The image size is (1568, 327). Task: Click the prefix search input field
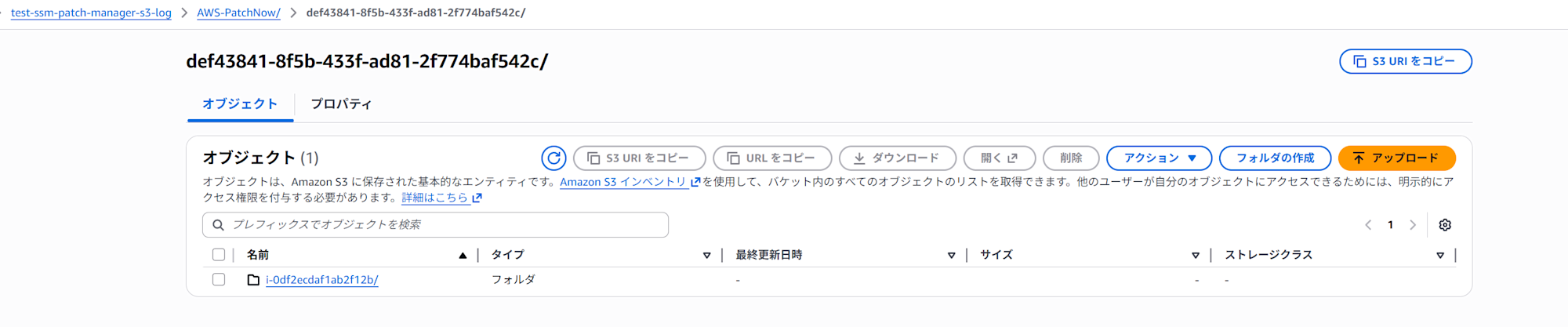coord(447,225)
